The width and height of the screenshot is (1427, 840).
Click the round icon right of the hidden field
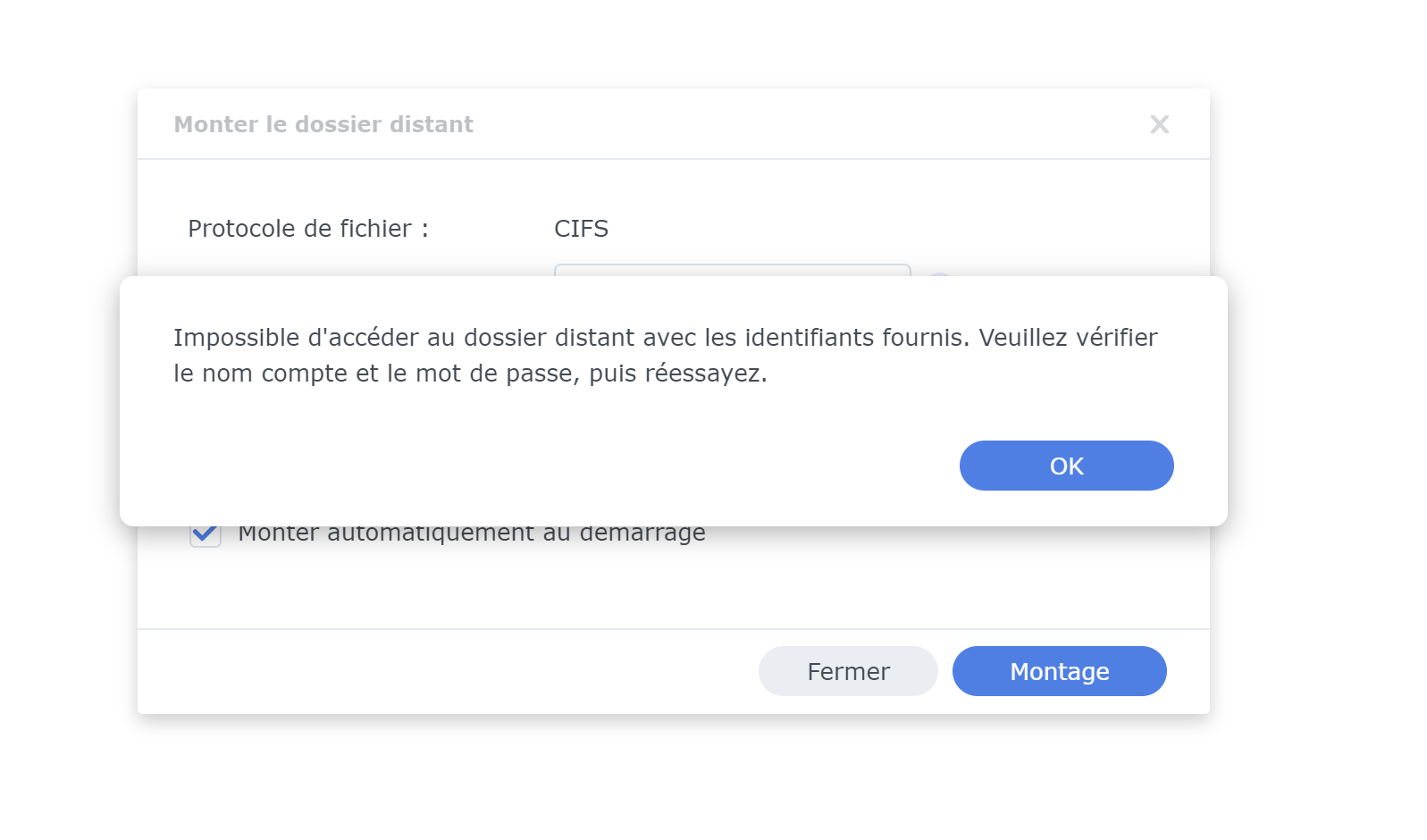pos(939,275)
